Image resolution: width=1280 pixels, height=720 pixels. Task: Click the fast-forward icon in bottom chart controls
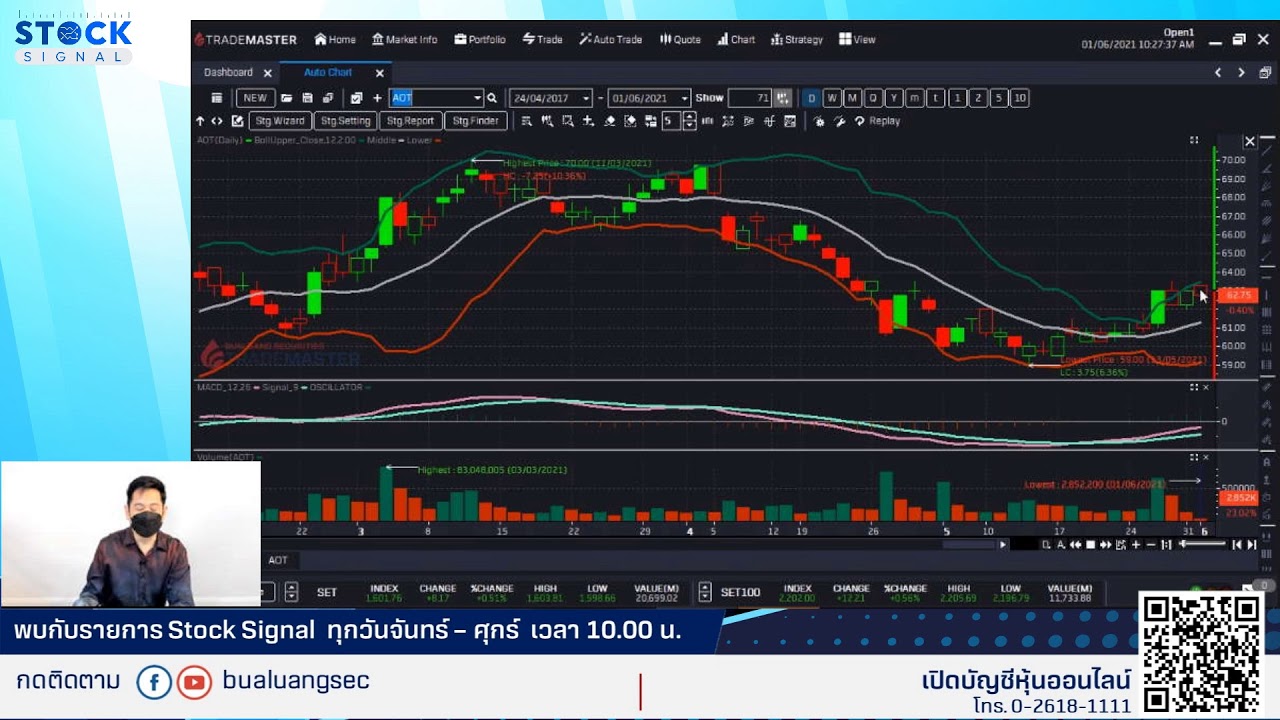(1105, 545)
